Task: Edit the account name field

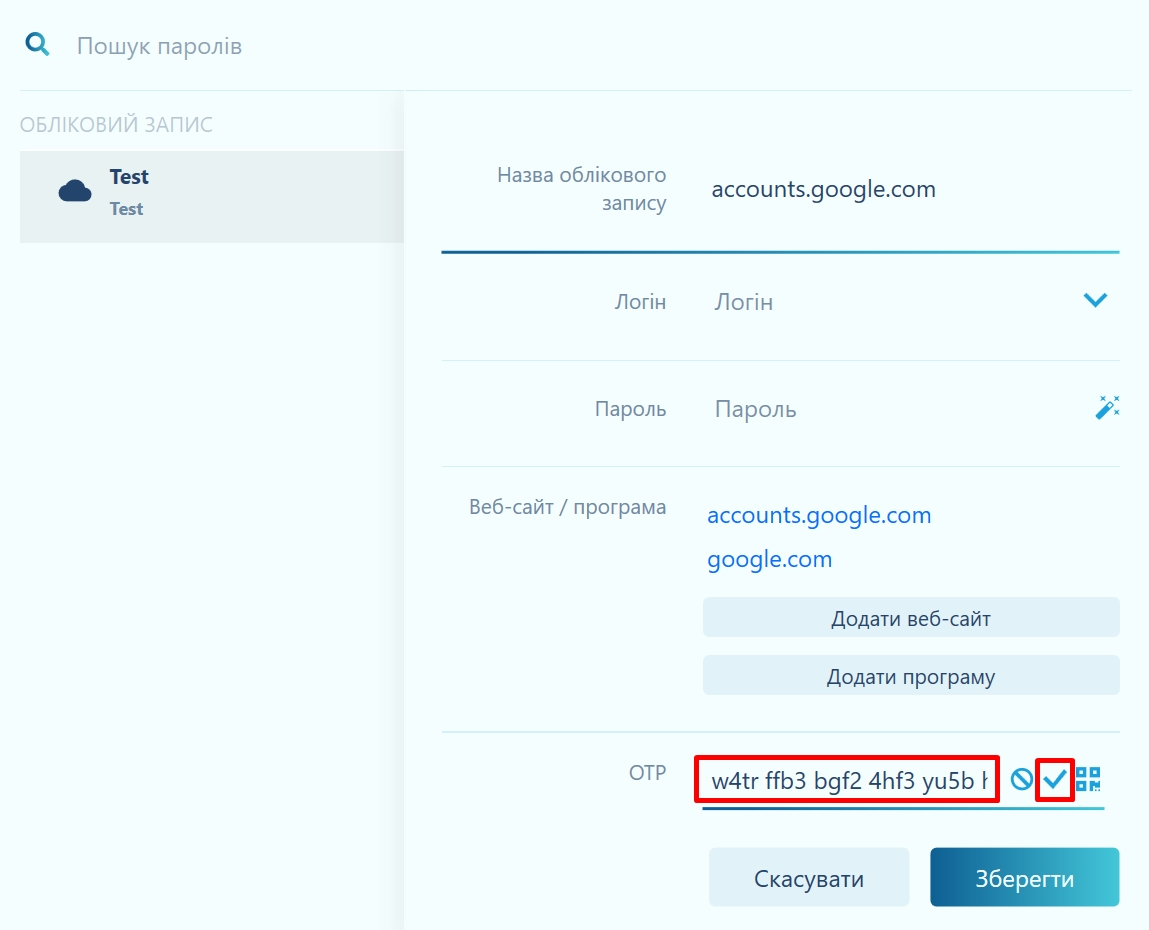Action: click(900, 189)
